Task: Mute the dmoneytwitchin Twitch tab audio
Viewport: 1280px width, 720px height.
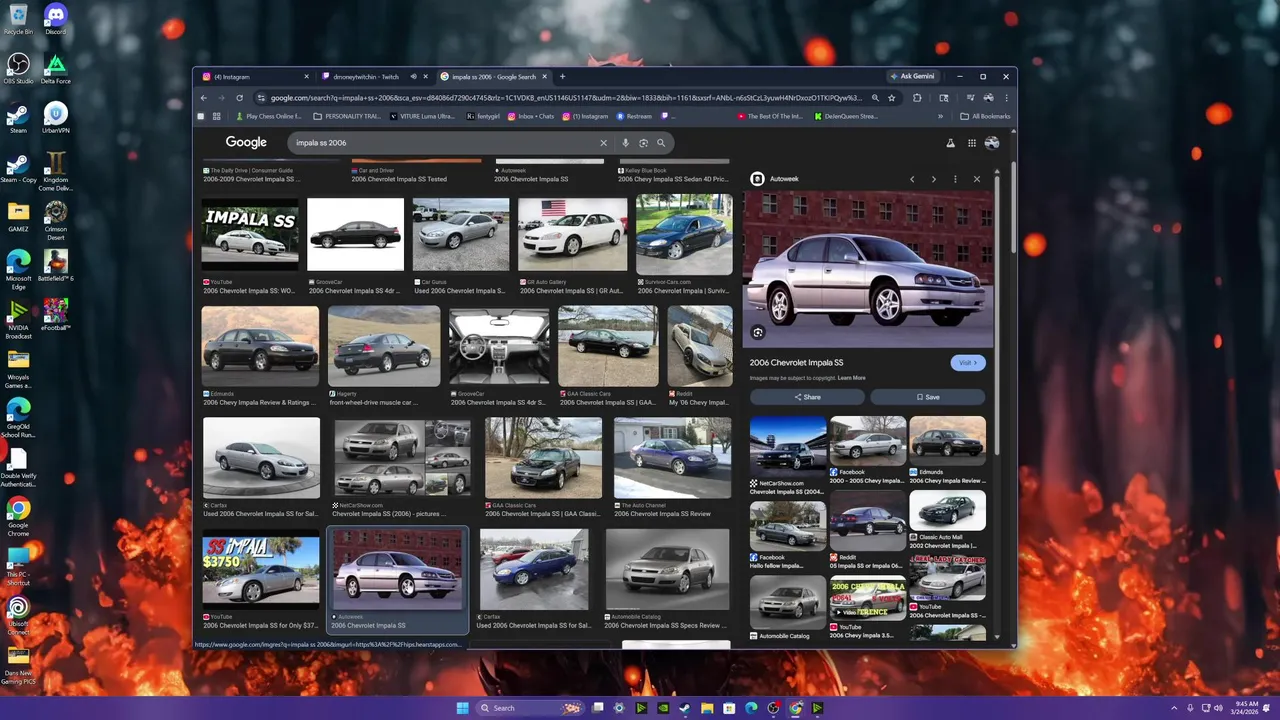Action: point(413,77)
